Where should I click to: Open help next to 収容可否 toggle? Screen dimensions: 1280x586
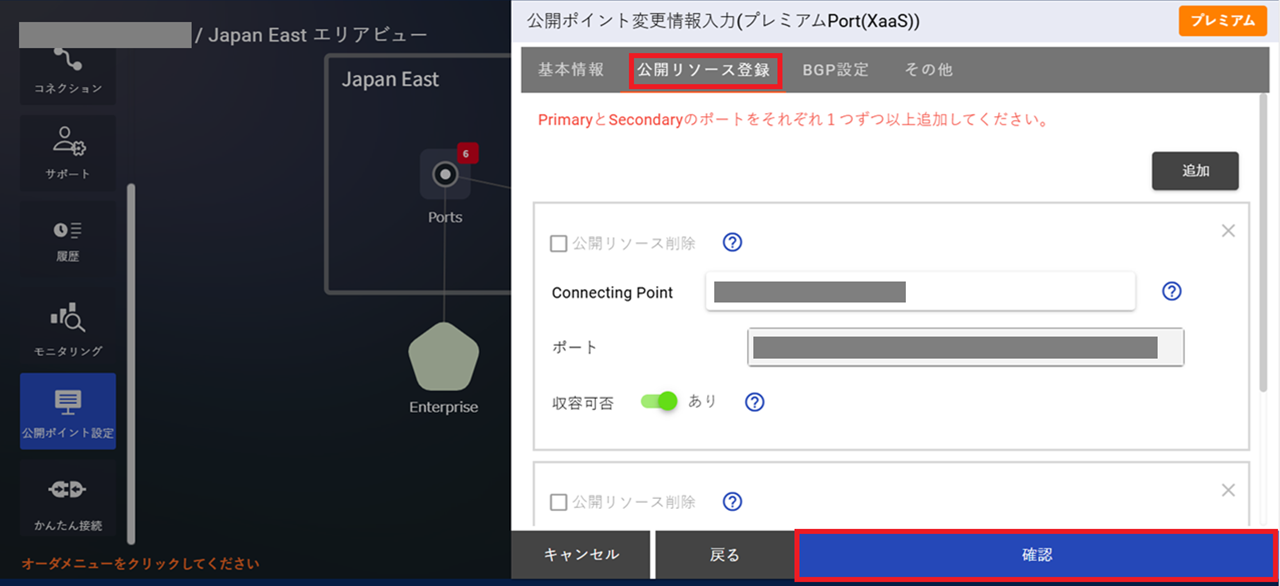pos(754,401)
